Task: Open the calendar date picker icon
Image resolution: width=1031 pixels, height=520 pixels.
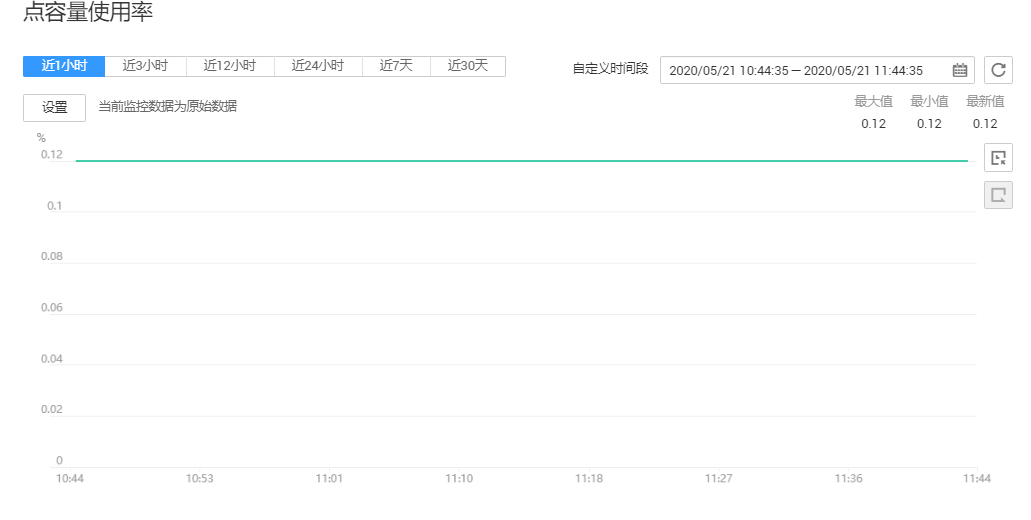Action: click(960, 70)
